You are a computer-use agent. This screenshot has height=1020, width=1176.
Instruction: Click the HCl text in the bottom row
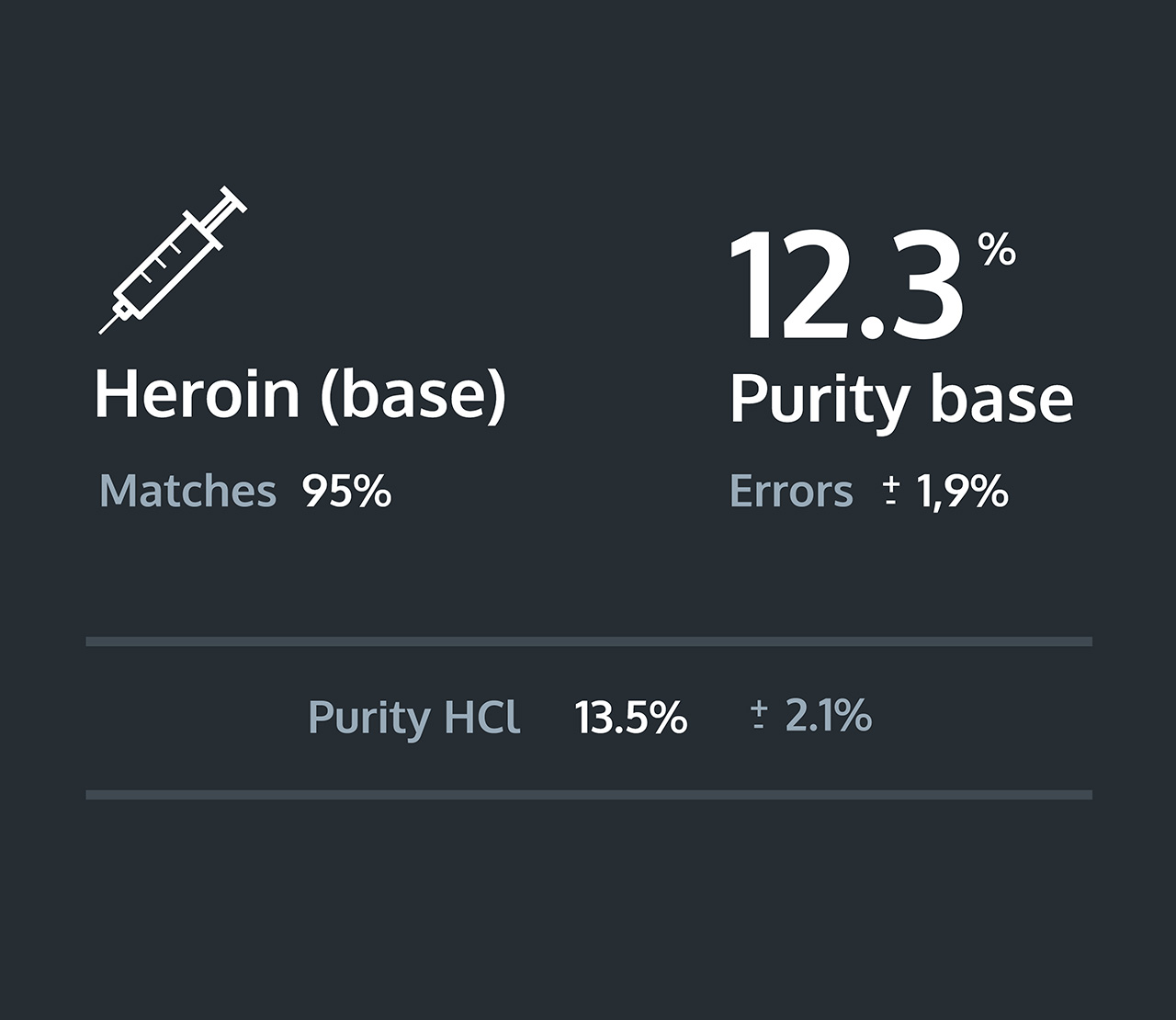tap(481, 717)
